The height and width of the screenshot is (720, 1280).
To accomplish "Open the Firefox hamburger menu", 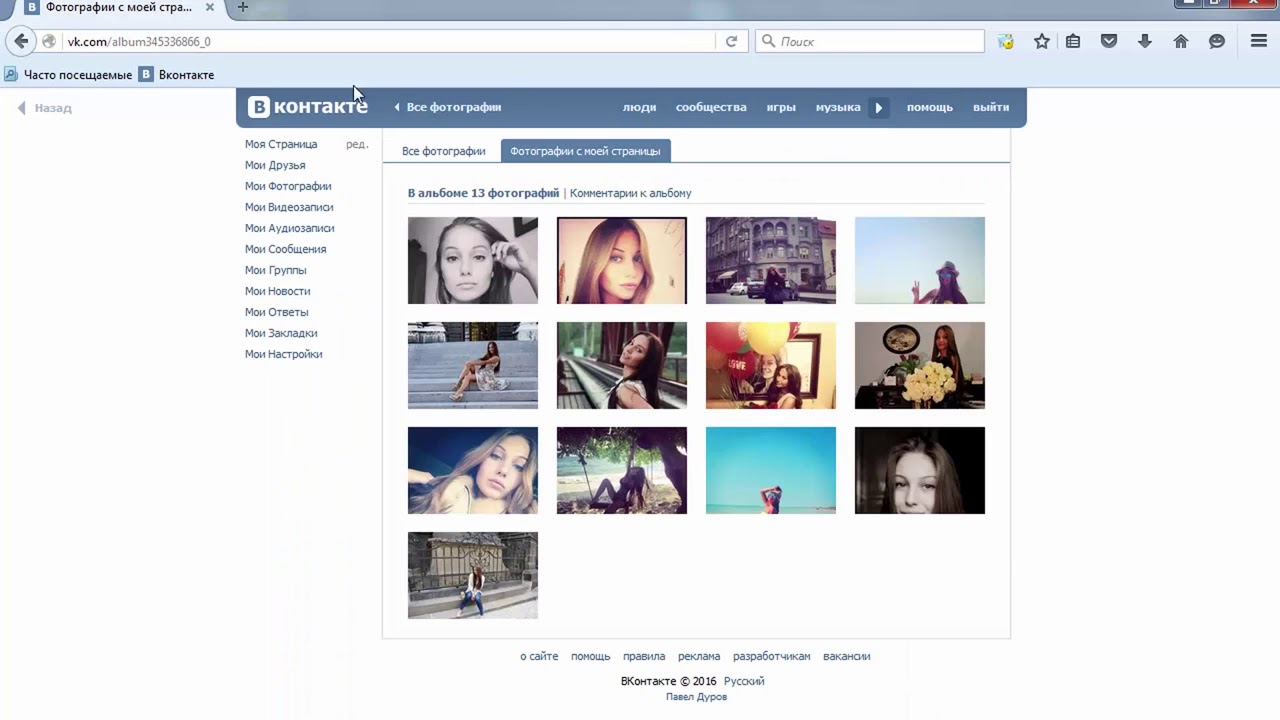I will click(1259, 41).
